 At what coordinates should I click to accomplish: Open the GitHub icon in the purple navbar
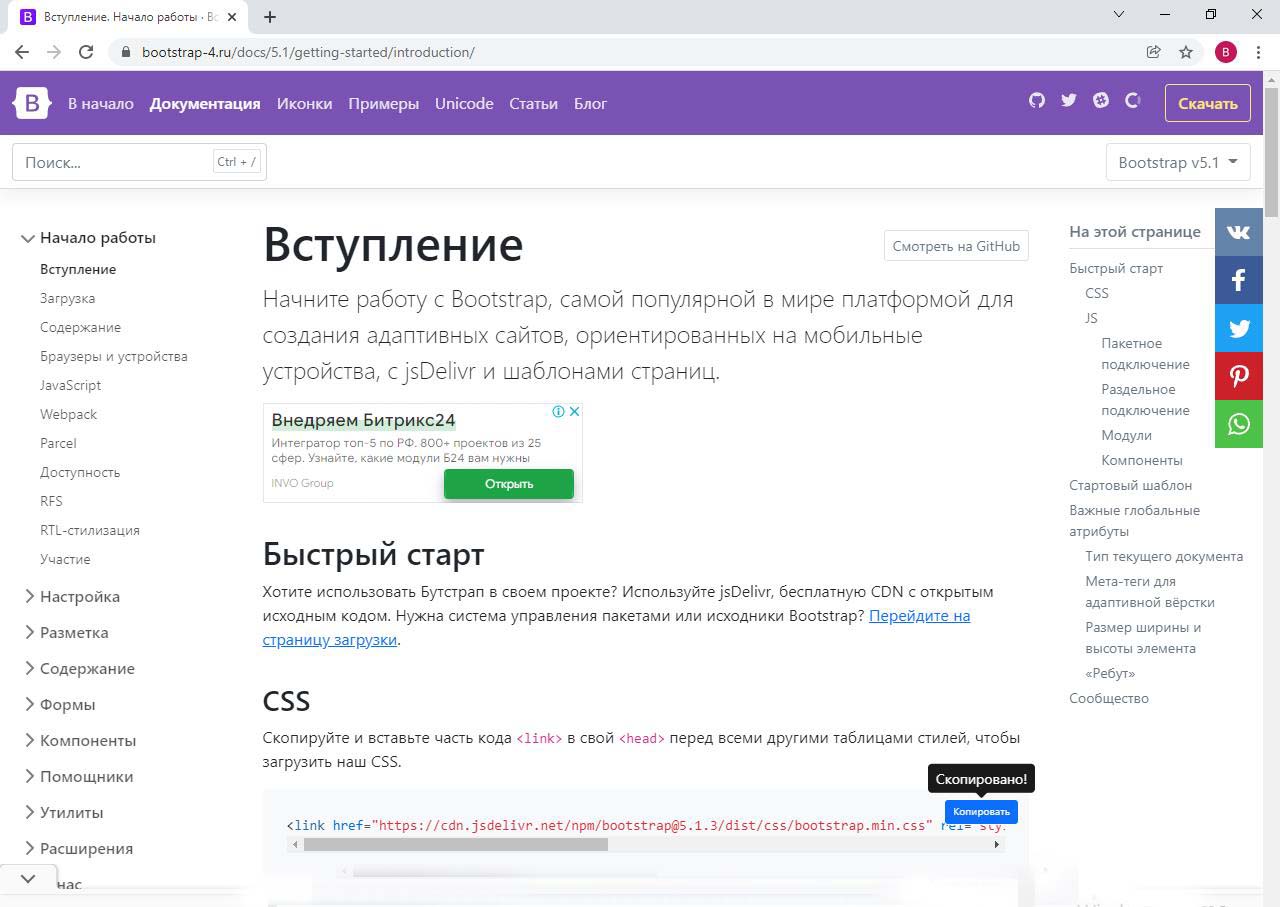1037,100
